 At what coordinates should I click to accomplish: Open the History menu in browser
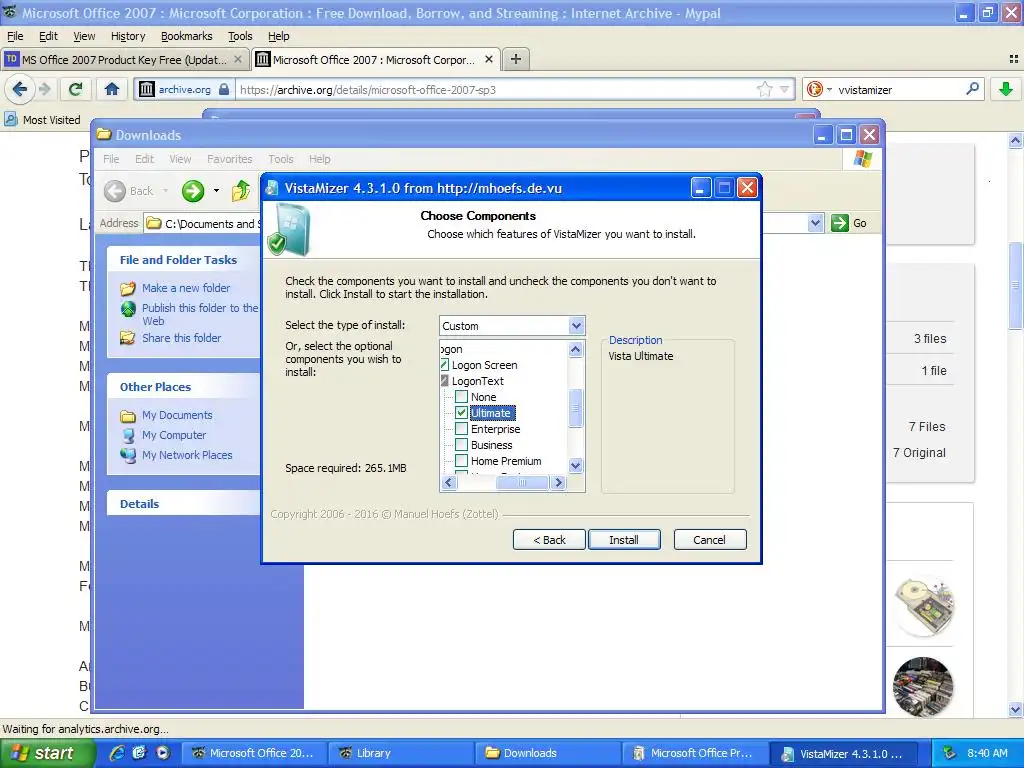(128, 37)
